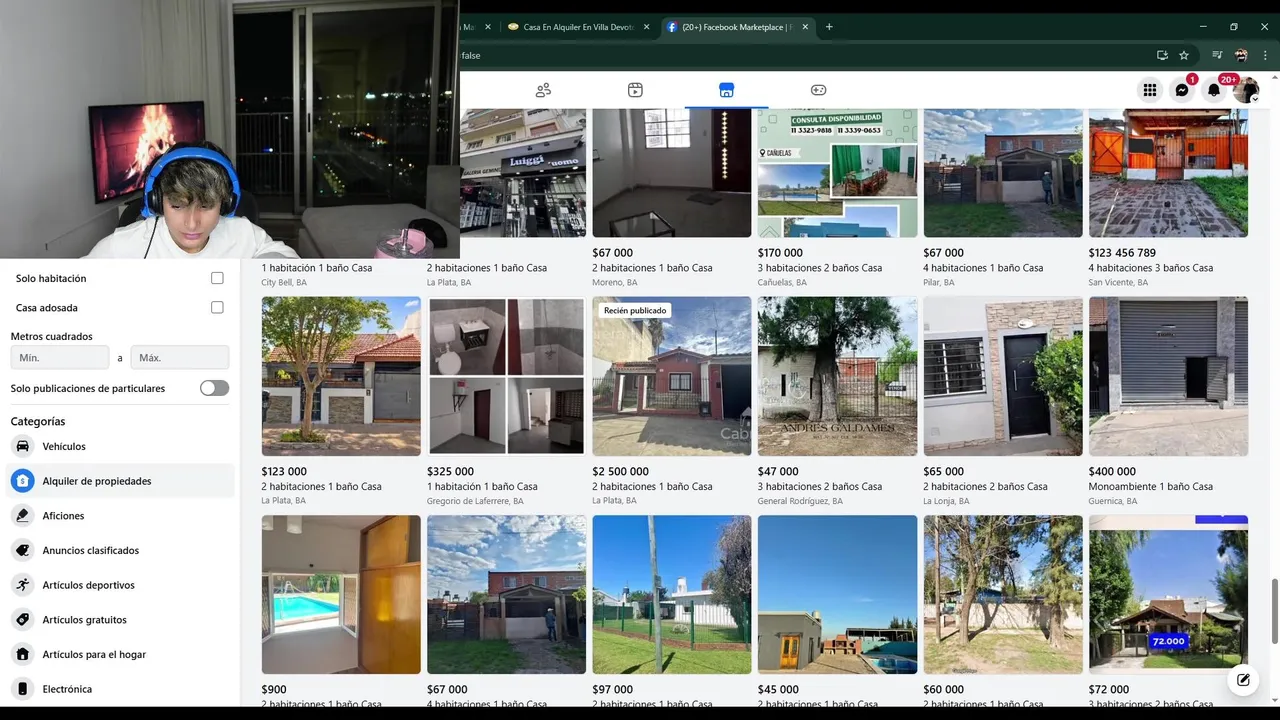Click the new message compose icon
This screenshot has width=1280, height=720.
(1243, 680)
